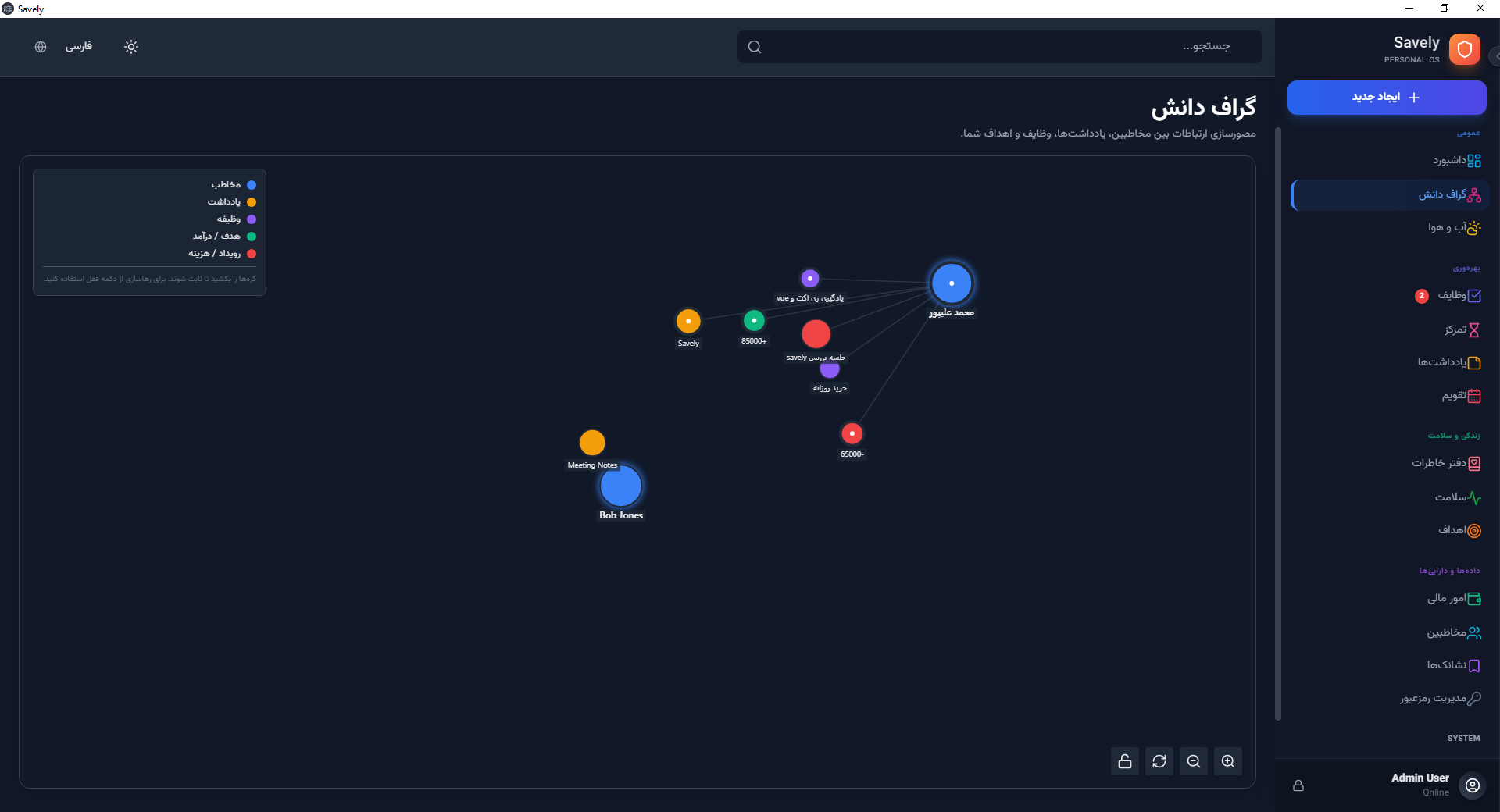The width and height of the screenshot is (1500, 812).
Task: Click the تمرکز hourglass icon
Action: 1474,330
